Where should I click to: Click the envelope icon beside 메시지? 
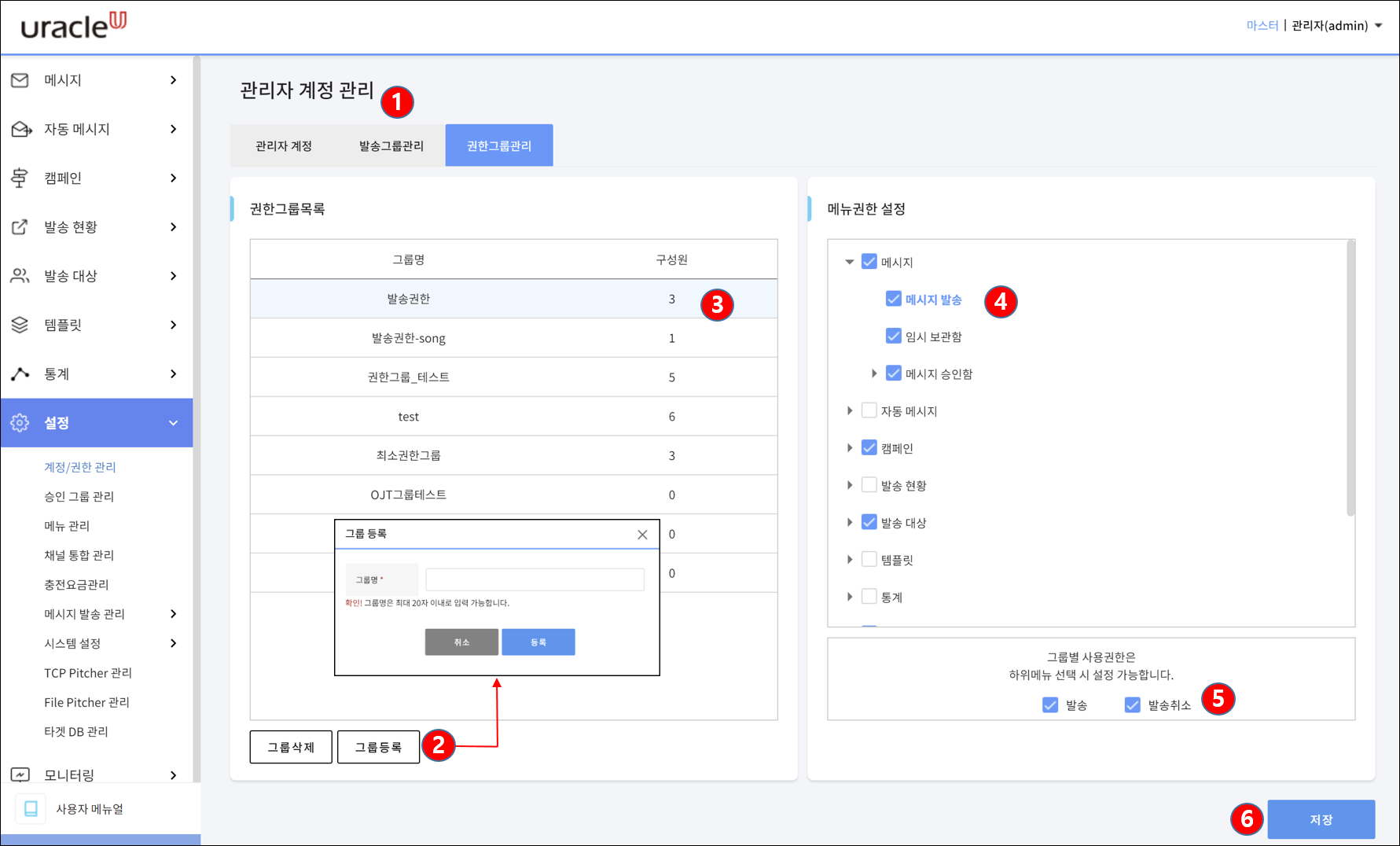tap(20, 80)
